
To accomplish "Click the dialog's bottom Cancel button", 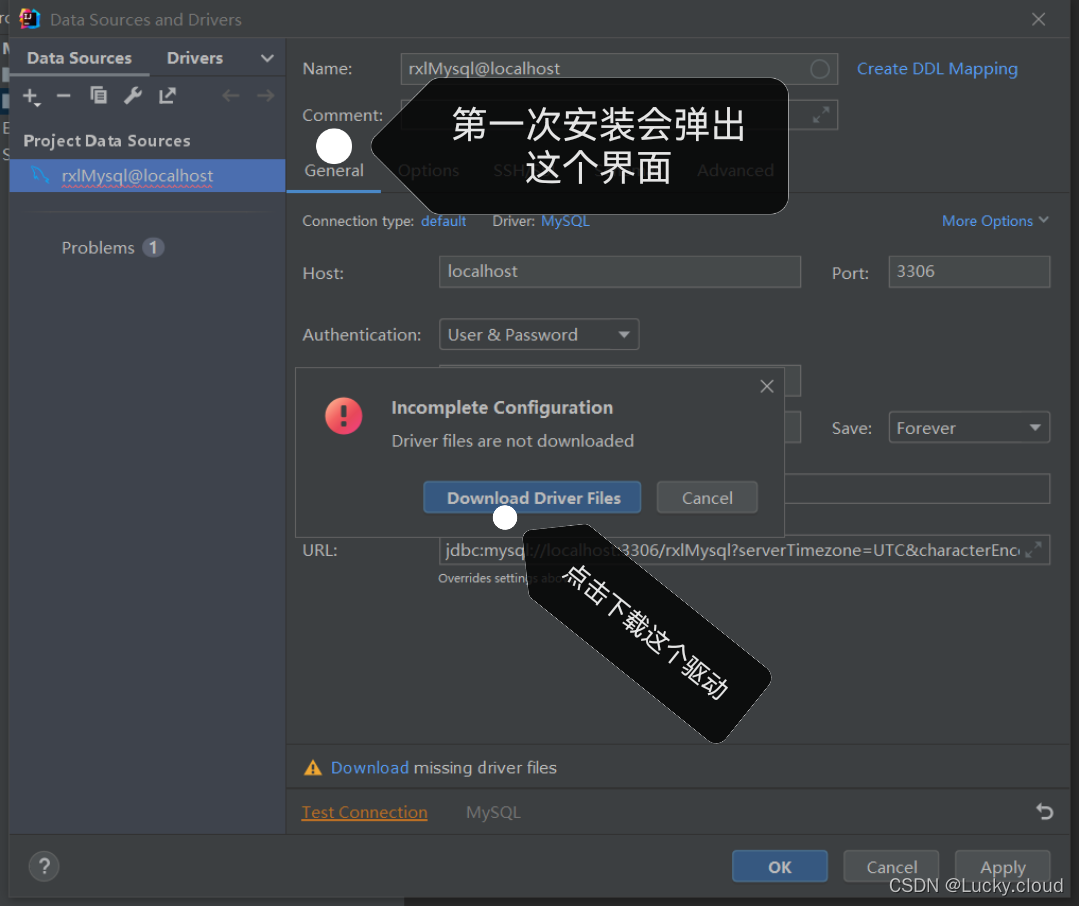I will 891,866.
